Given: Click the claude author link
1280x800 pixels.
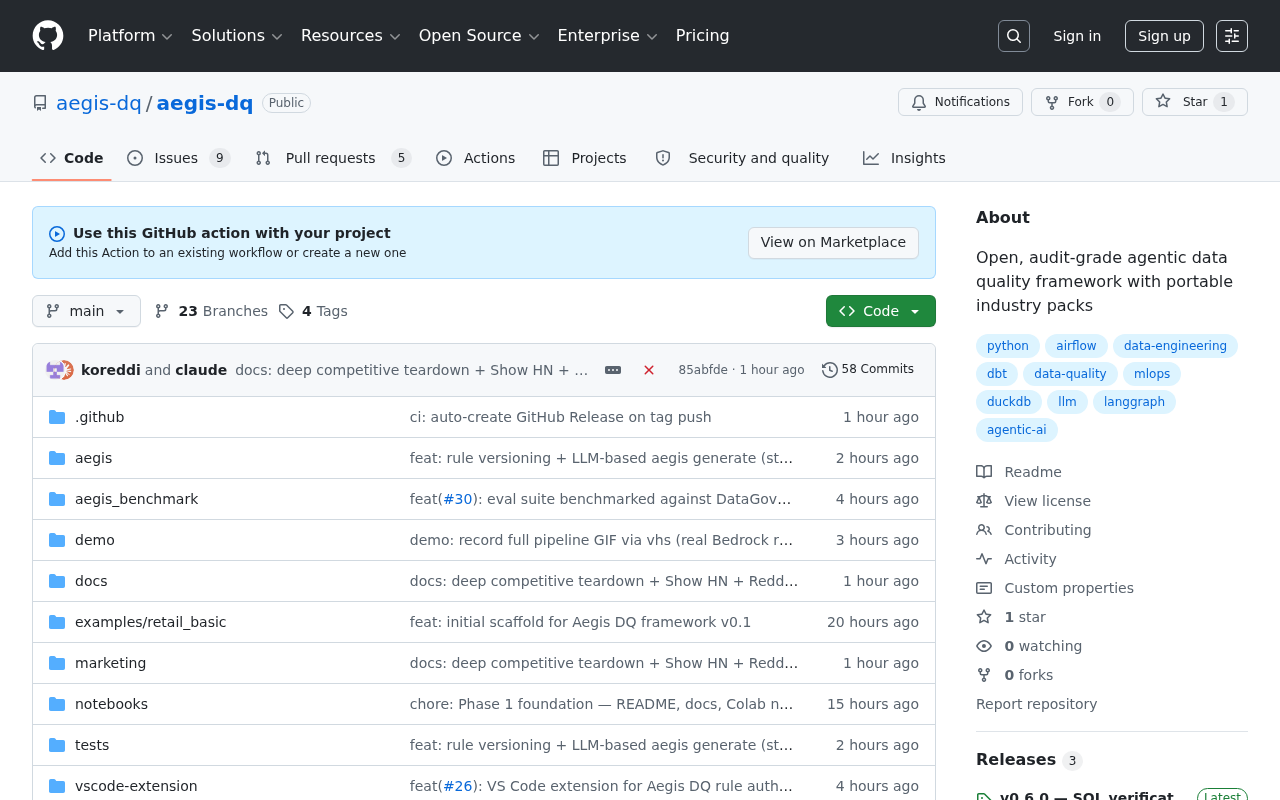Looking at the screenshot, I should pos(201,370).
